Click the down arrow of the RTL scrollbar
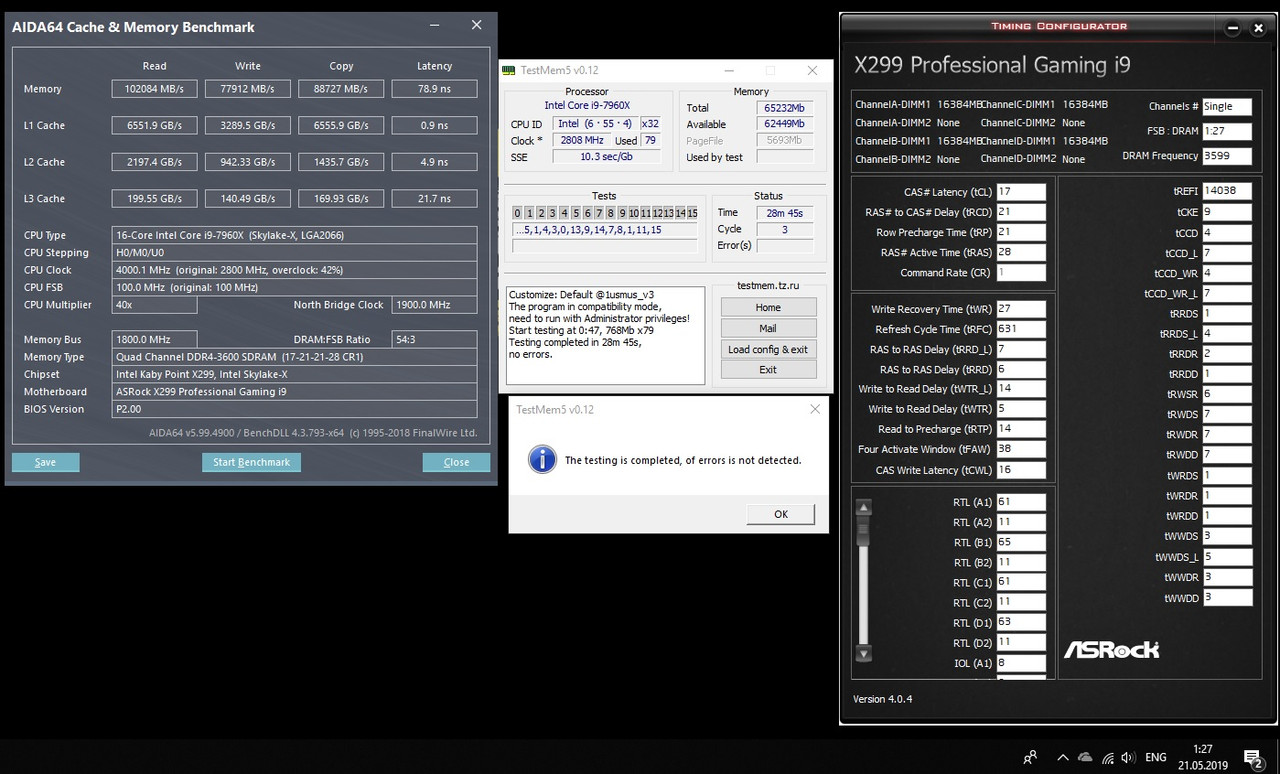1280x774 pixels. [x=863, y=655]
